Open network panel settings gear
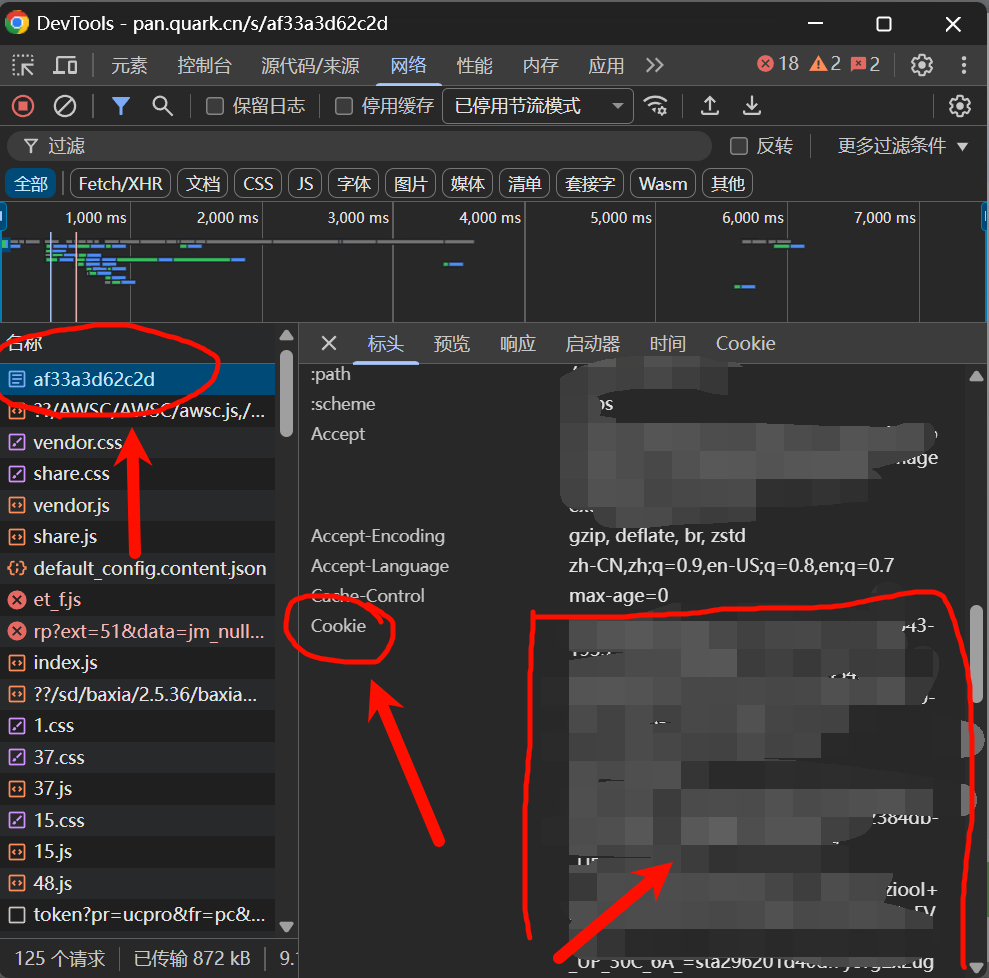989x978 pixels. (x=960, y=106)
